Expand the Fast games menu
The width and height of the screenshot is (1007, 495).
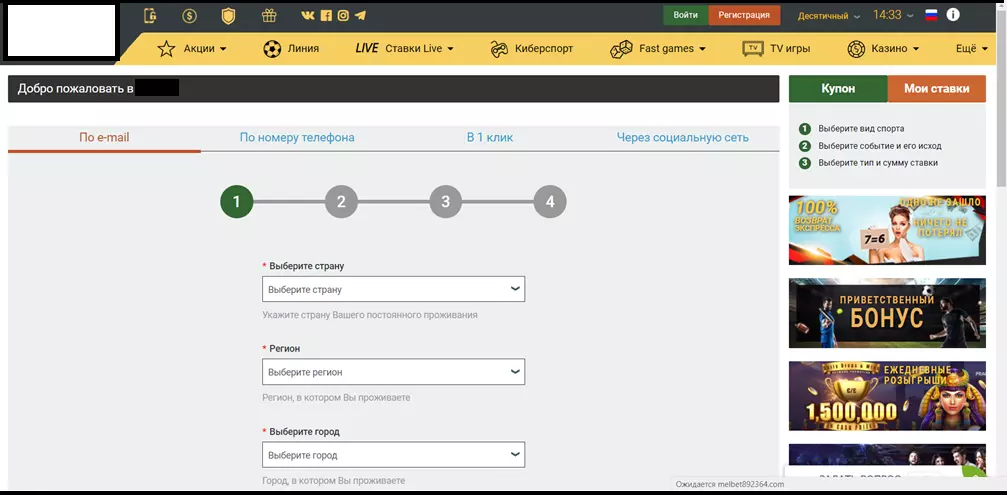click(672, 49)
